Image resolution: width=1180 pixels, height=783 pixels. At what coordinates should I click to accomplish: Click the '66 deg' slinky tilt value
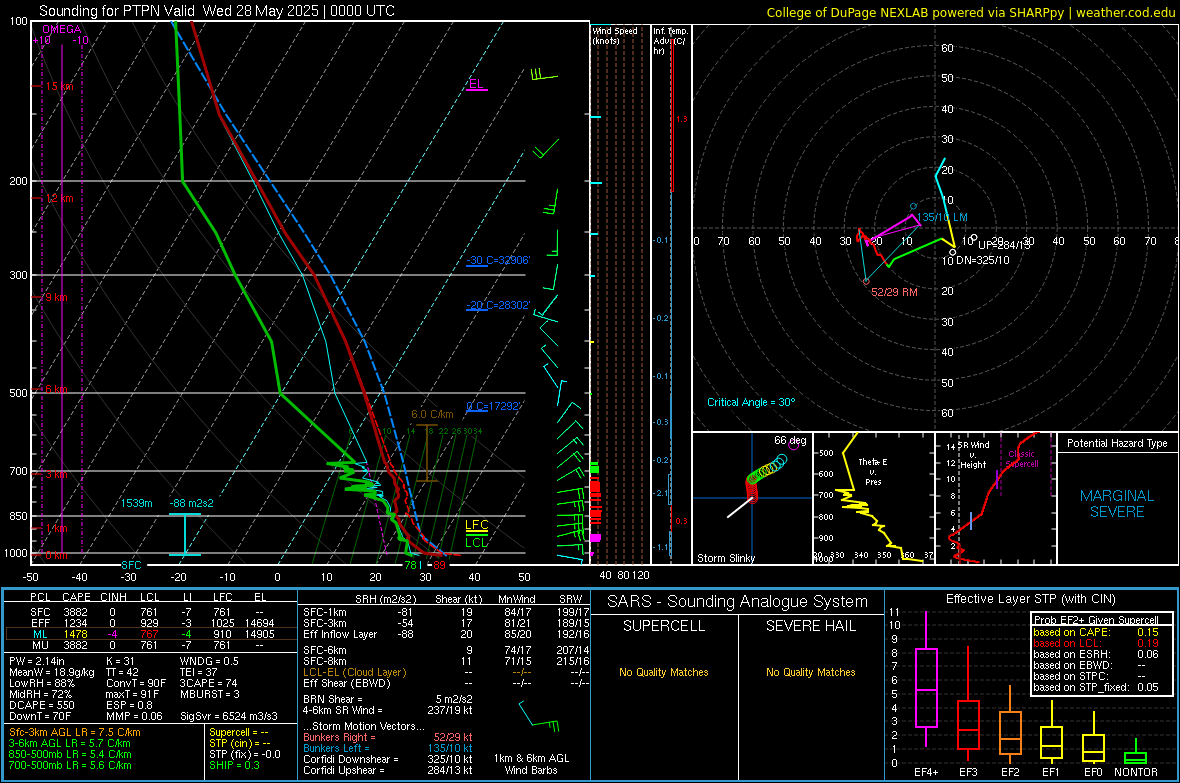(790, 440)
